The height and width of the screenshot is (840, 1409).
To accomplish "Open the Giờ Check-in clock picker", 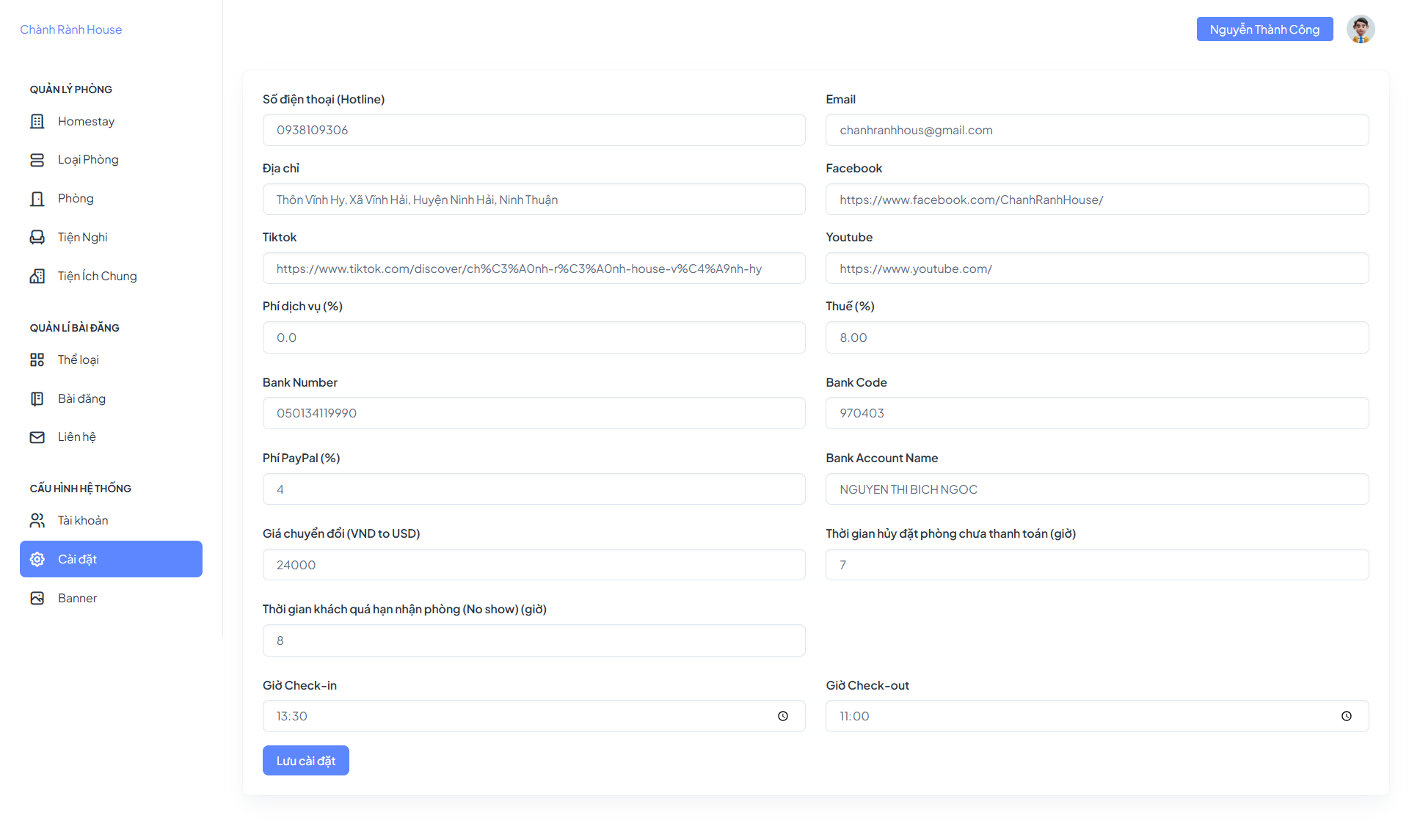I will pos(783,716).
